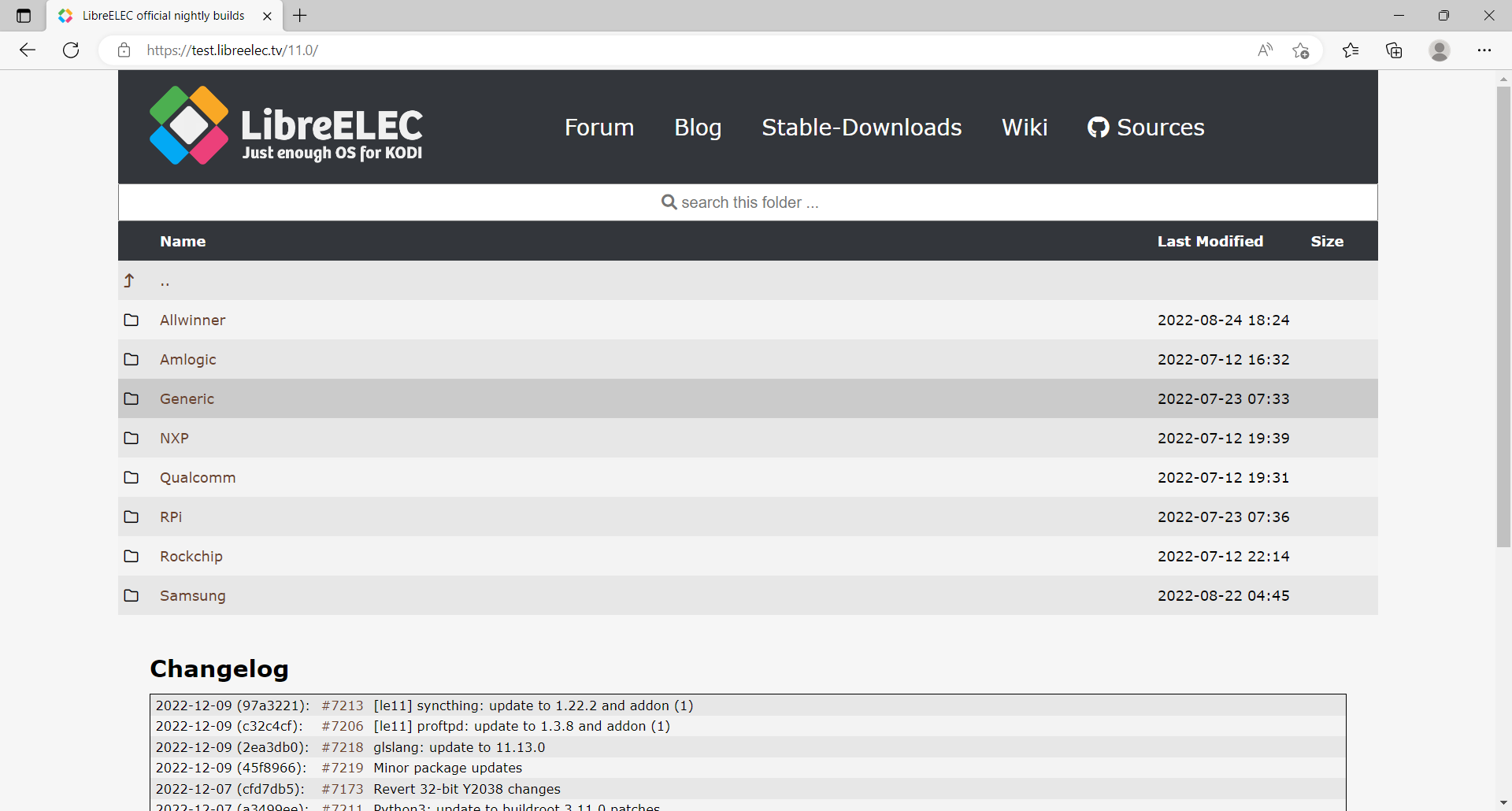Open the Stable-Downloads menu link
This screenshot has height=811, width=1512.
click(862, 128)
